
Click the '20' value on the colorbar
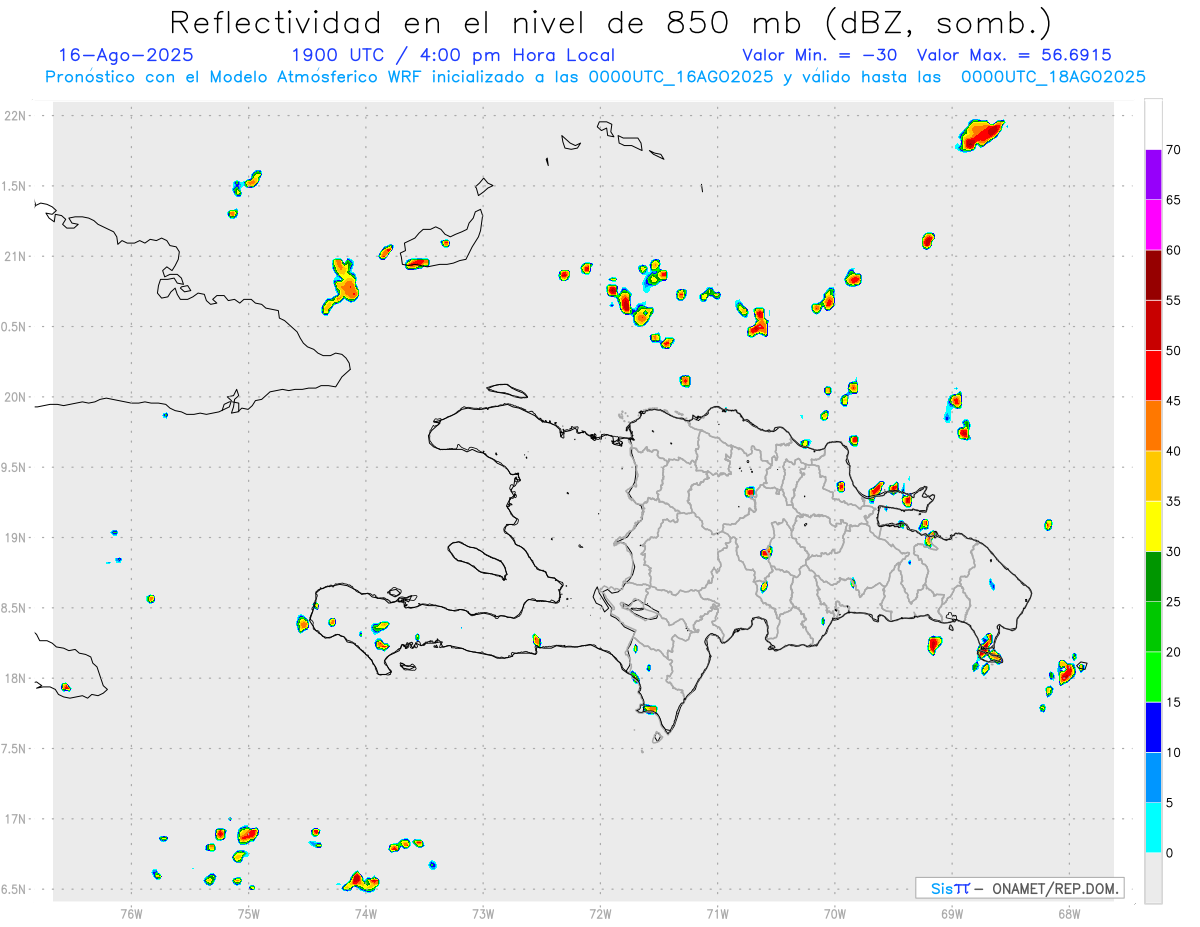pyautogui.click(x=1173, y=652)
